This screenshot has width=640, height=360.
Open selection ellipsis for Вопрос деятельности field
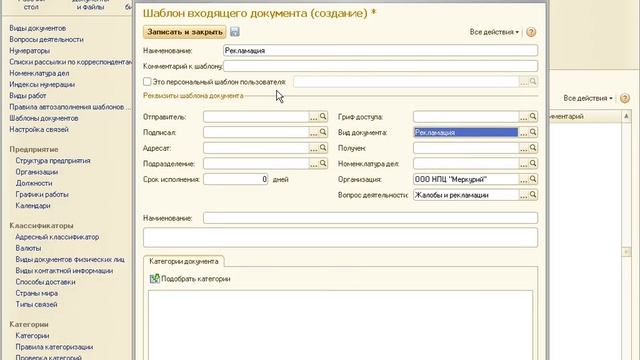coord(523,195)
